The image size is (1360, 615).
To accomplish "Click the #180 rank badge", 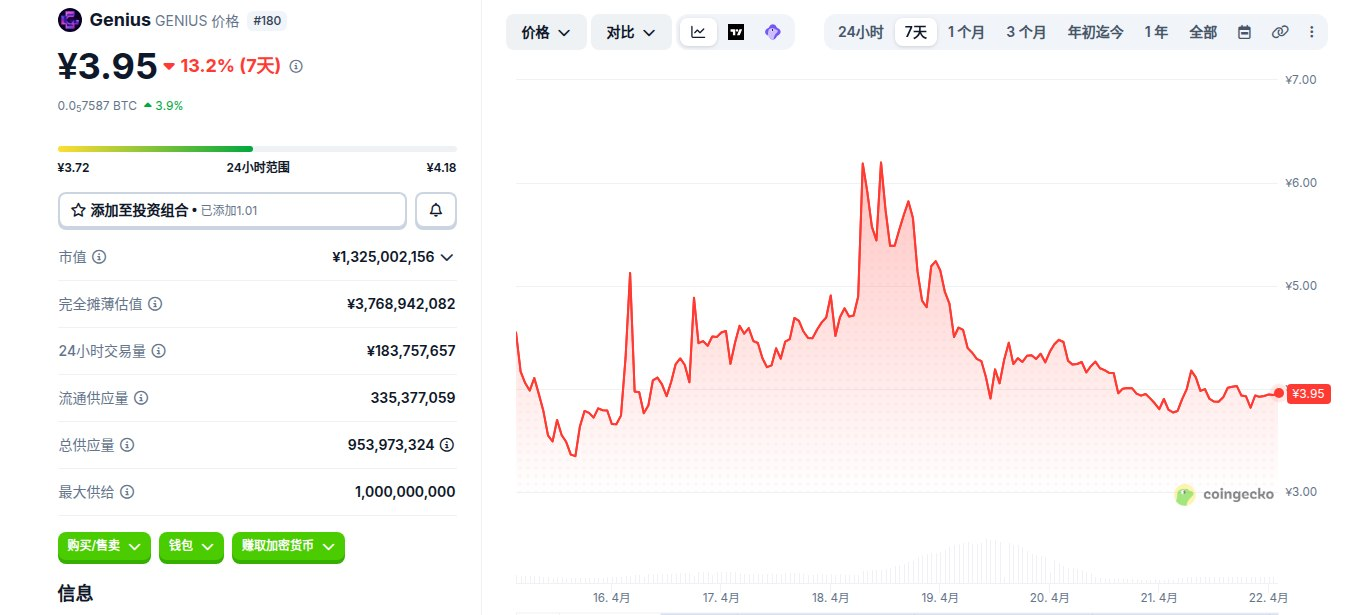I will coord(265,20).
